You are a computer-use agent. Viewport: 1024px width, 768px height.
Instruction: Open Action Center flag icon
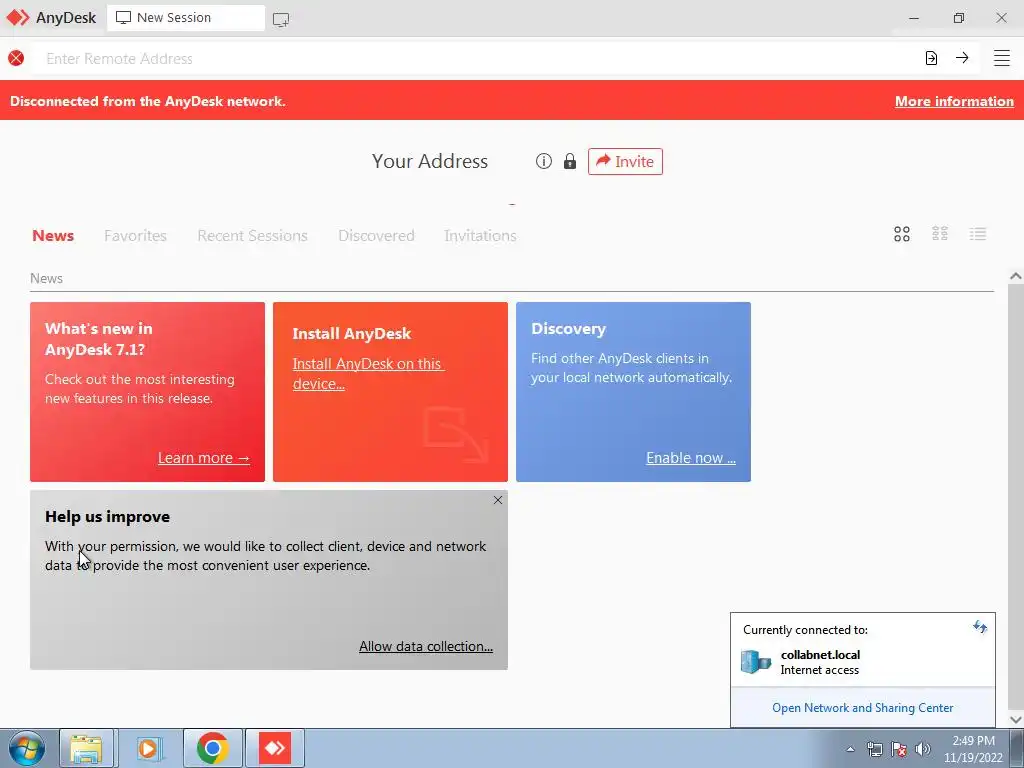coord(899,749)
